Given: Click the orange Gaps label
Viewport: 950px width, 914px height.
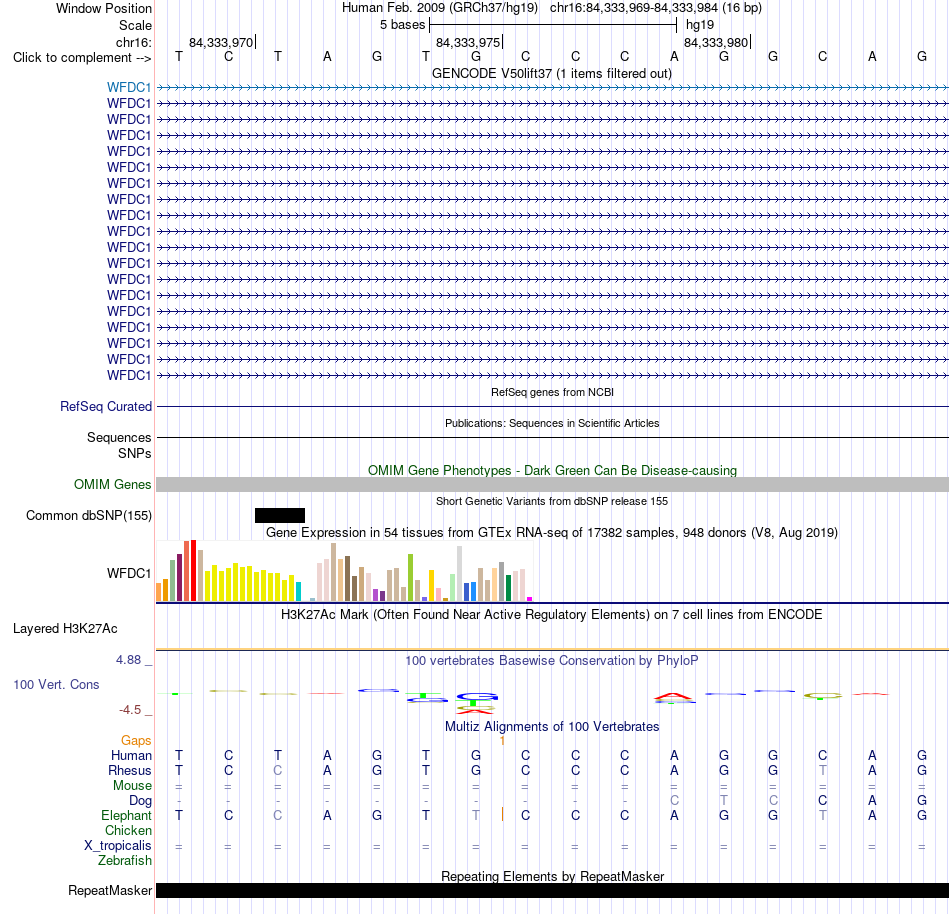Looking at the screenshot, I should pyautogui.click(x=136, y=740).
